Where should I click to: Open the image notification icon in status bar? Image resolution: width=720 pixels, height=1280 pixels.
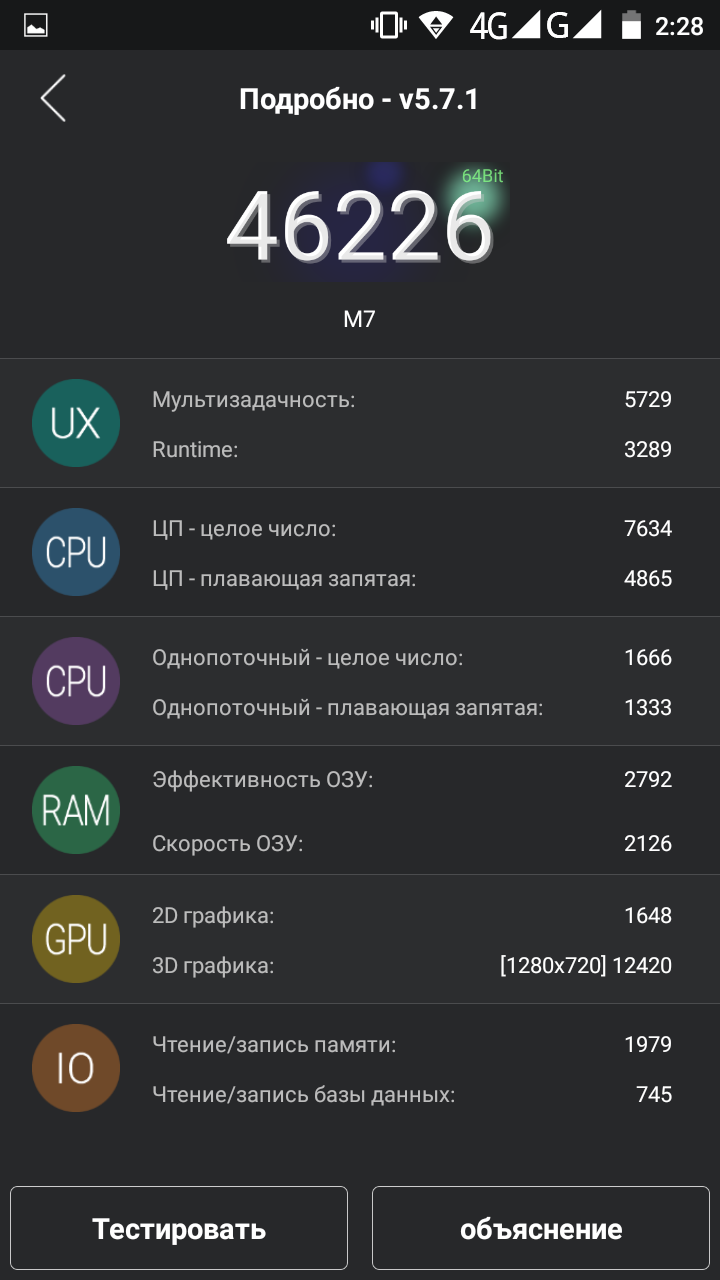click(36, 27)
